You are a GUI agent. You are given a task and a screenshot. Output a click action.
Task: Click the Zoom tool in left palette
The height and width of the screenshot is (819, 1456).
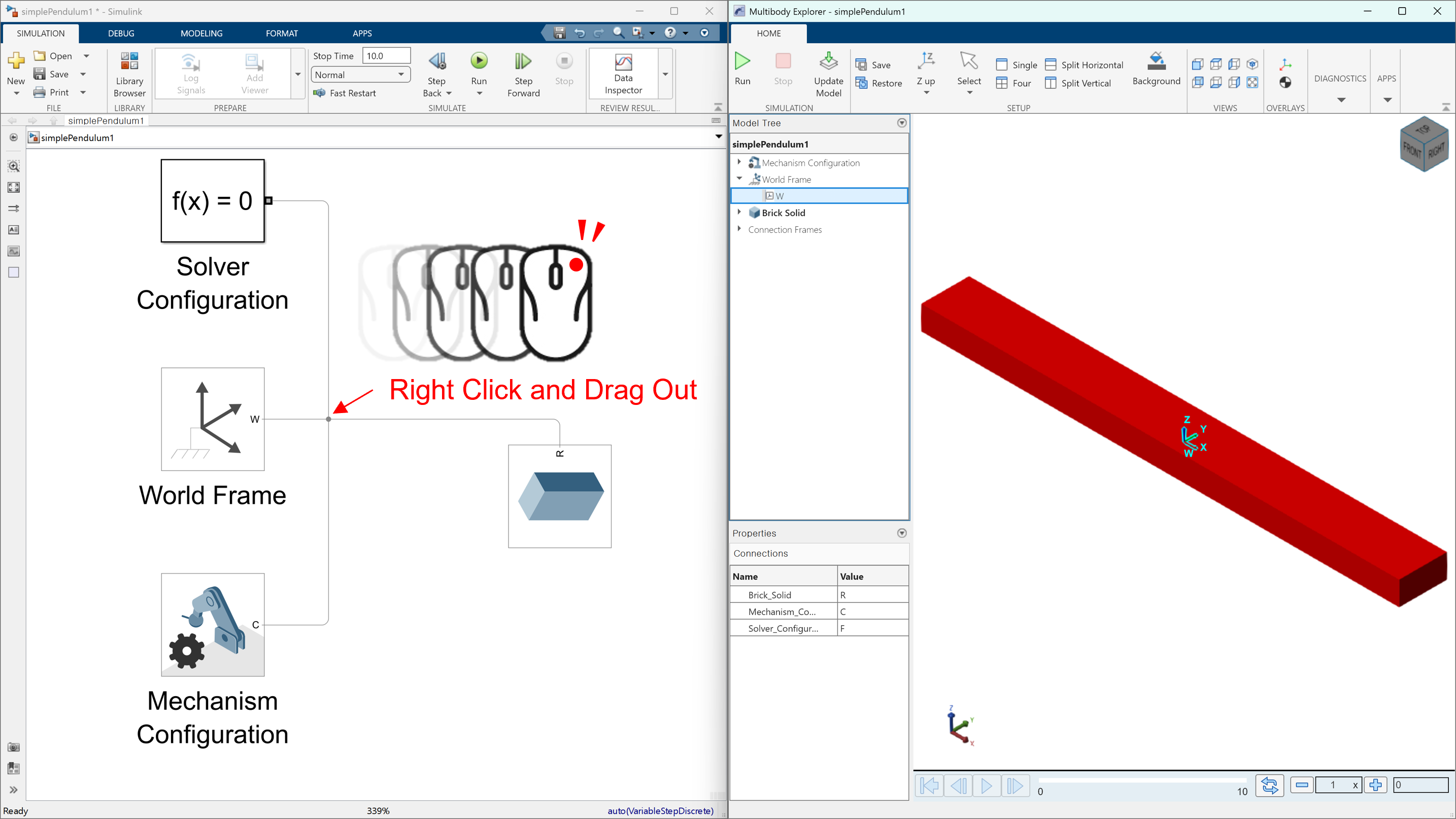pyautogui.click(x=14, y=166)
